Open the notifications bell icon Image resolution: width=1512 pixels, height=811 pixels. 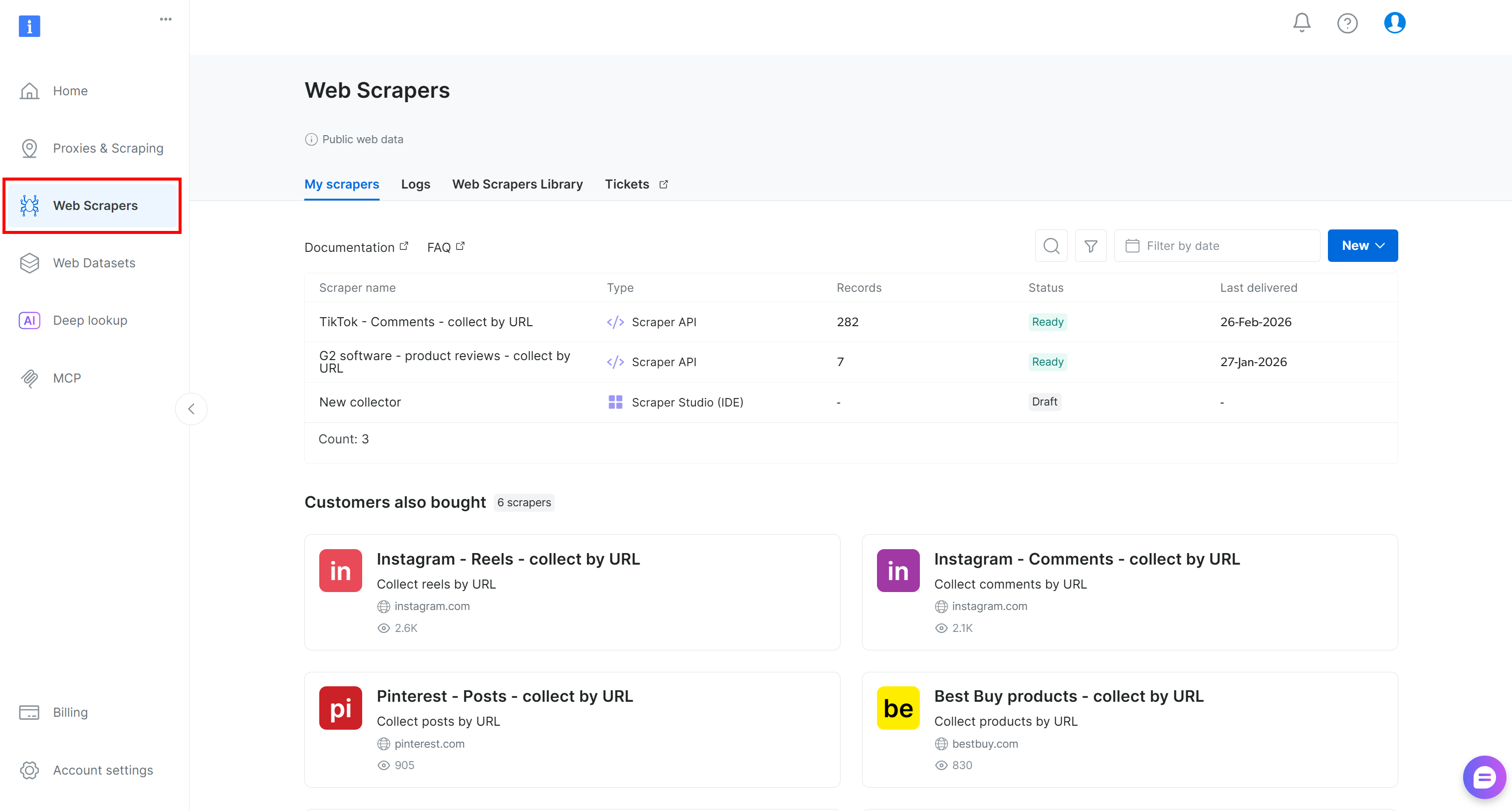pos(1301,23)
